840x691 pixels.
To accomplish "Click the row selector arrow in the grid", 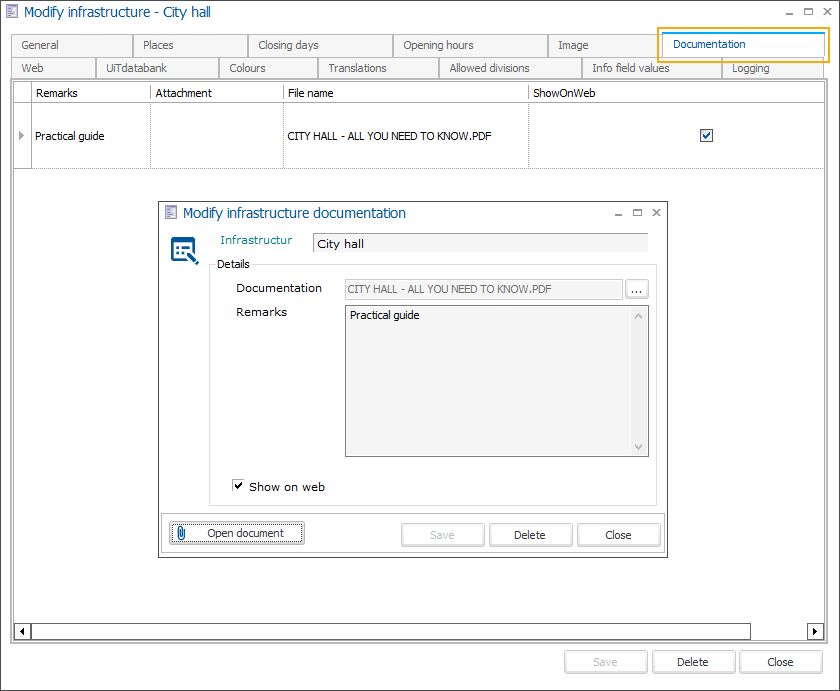I will [20, 135].
